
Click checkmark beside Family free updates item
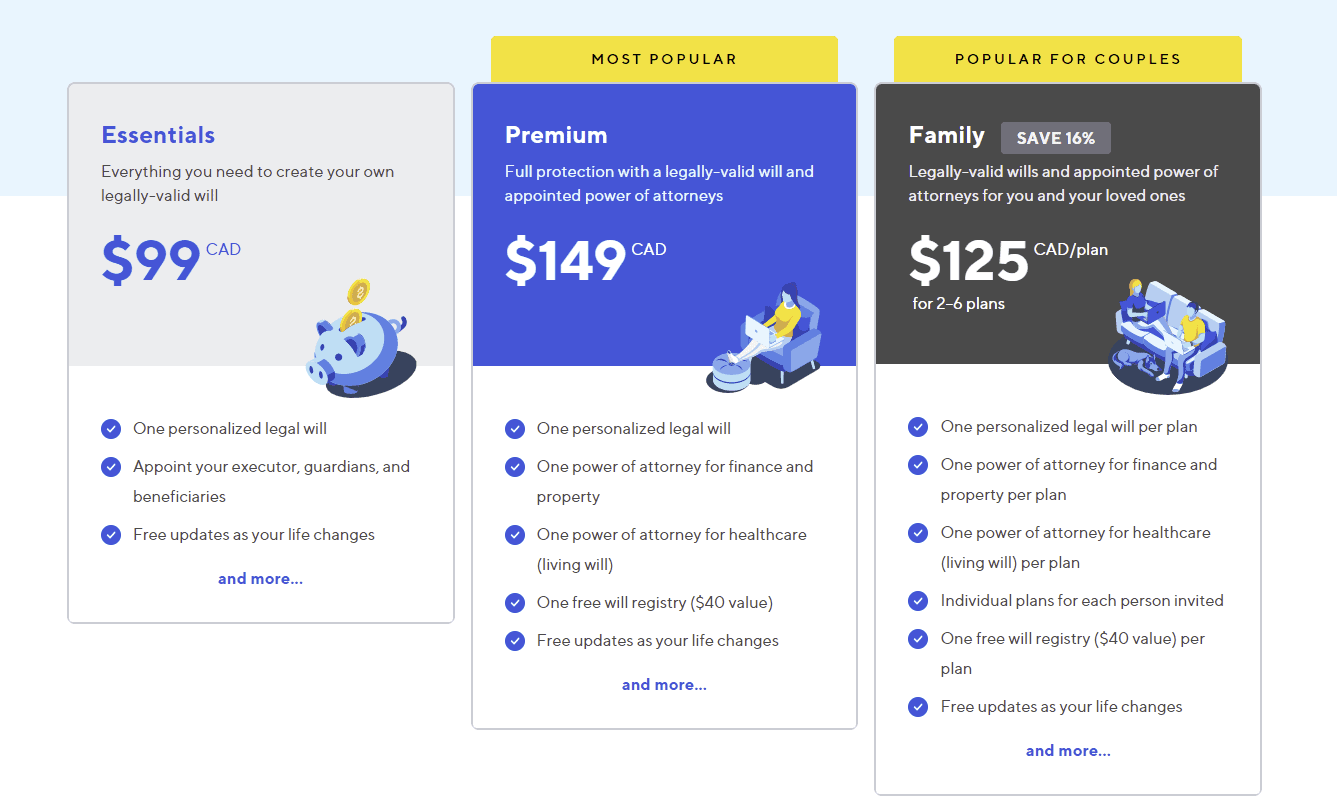(x=918, y=707)
